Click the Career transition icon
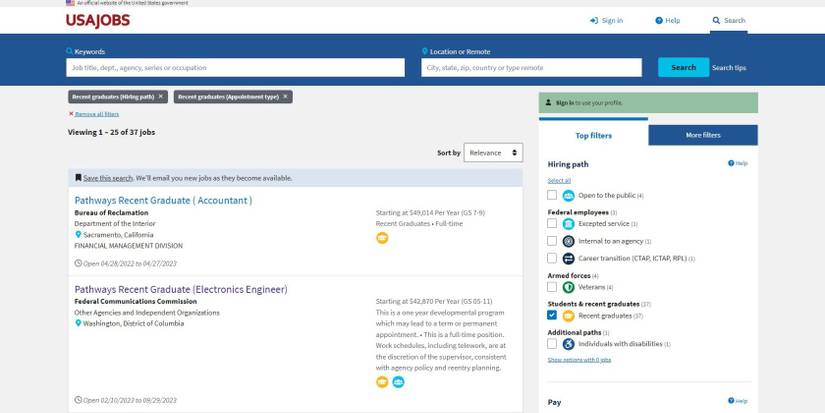This screenshot has height=413, width=825. (568, 258)
